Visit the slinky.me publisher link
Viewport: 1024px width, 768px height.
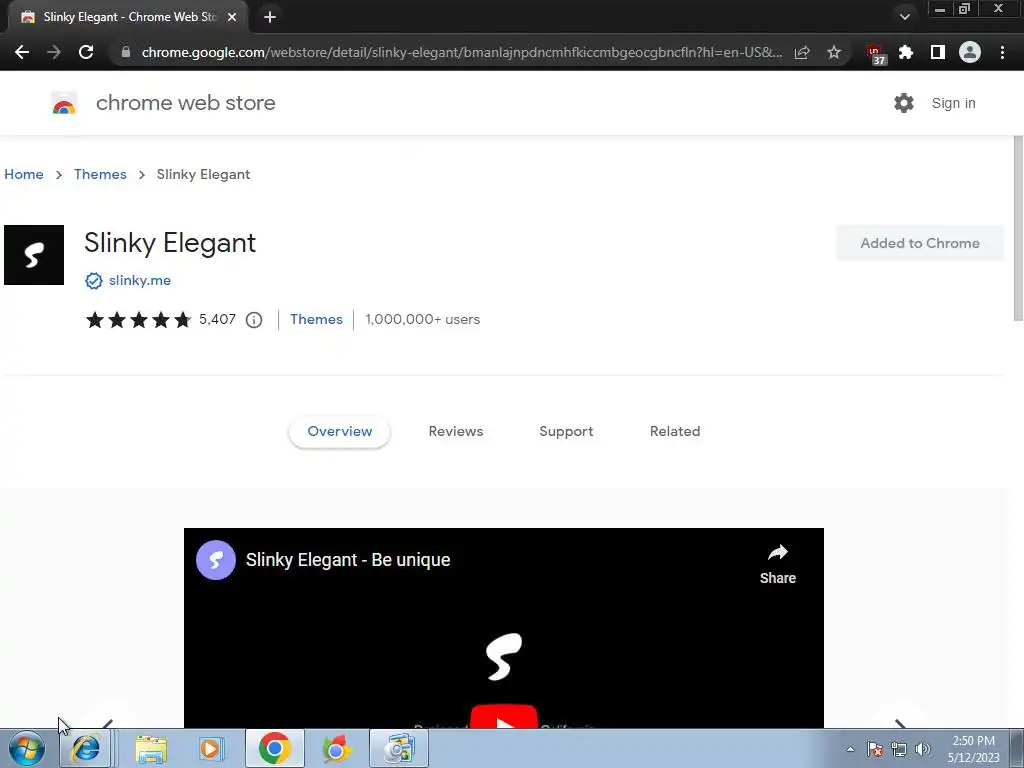140,280
